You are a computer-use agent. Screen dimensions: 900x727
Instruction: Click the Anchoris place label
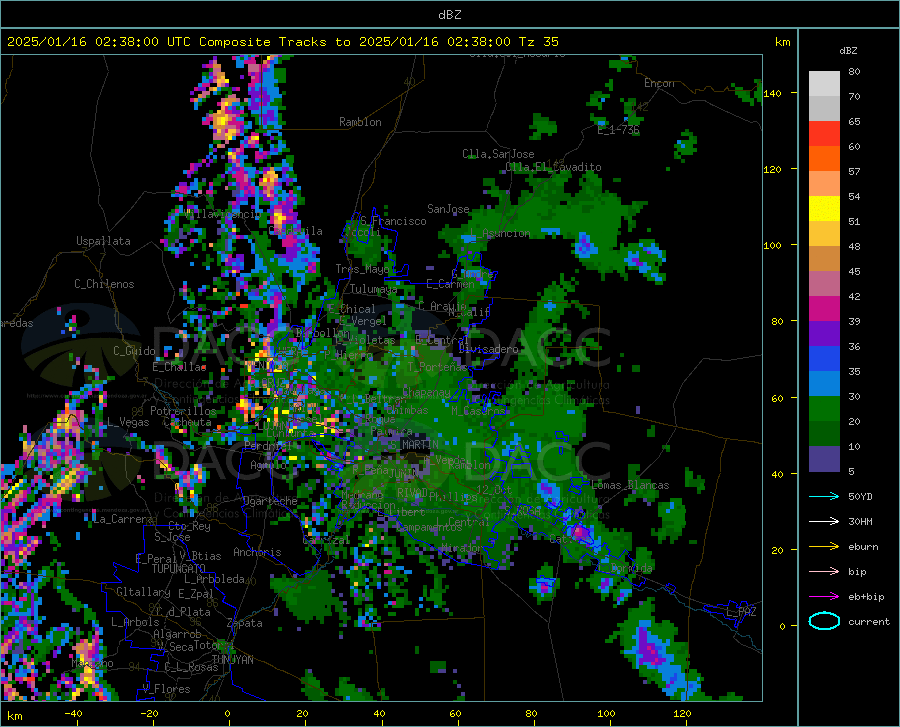click(257, 552)
